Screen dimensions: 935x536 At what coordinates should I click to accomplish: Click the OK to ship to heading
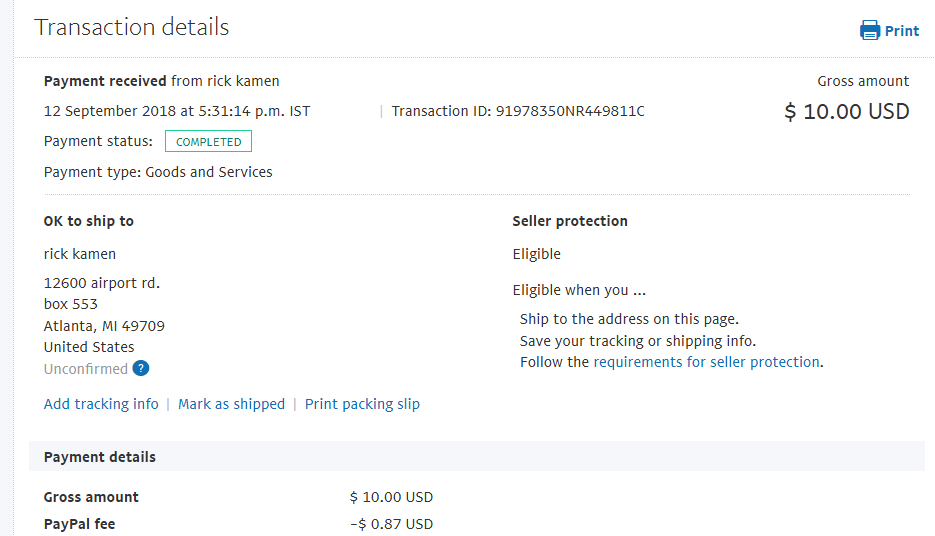pyautogui.click(x=89, y=221)
